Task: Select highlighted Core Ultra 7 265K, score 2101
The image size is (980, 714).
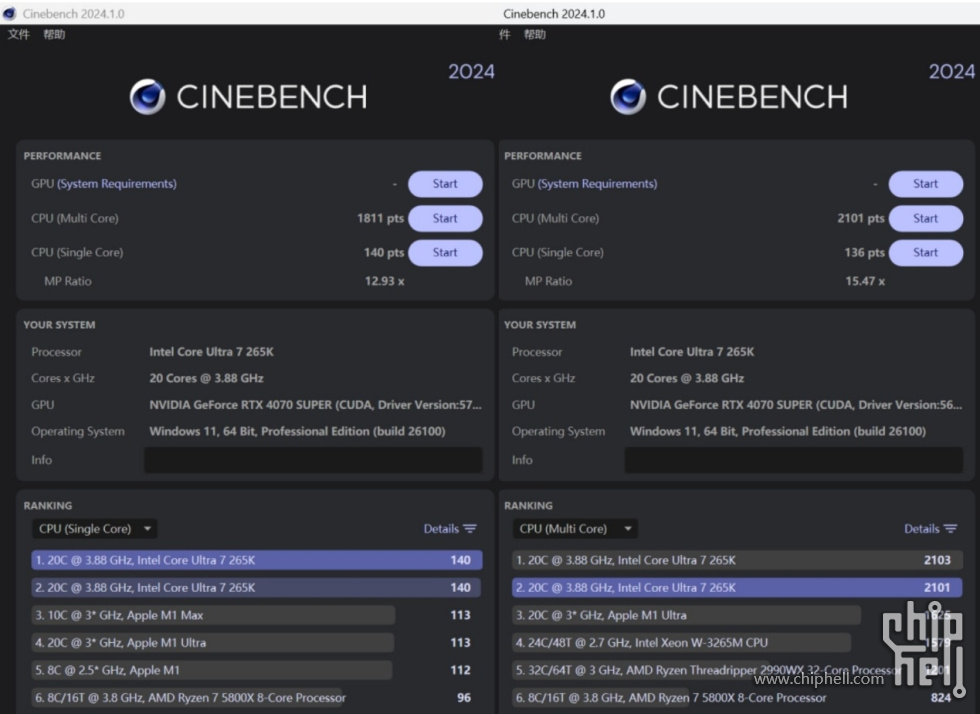Action: tap(738, 588)
